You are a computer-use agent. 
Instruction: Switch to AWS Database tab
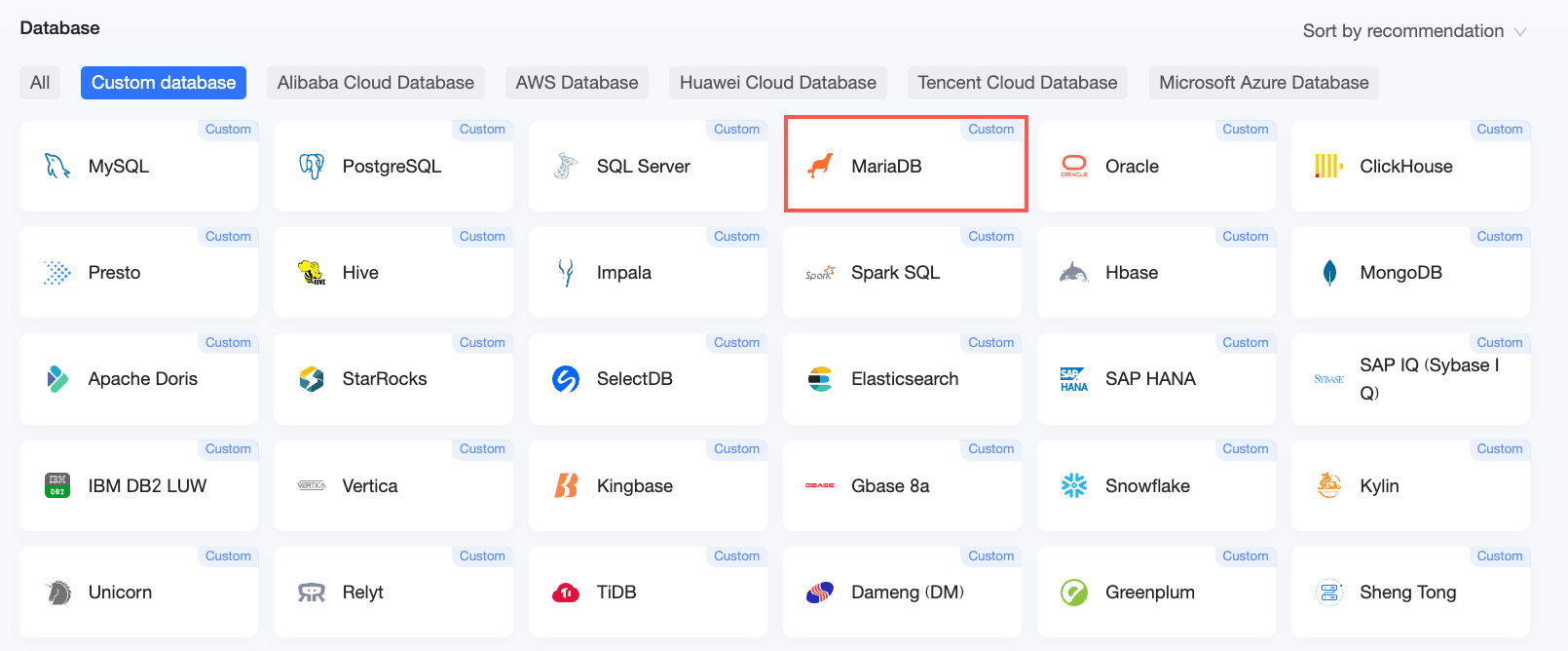tap(578, 83)
